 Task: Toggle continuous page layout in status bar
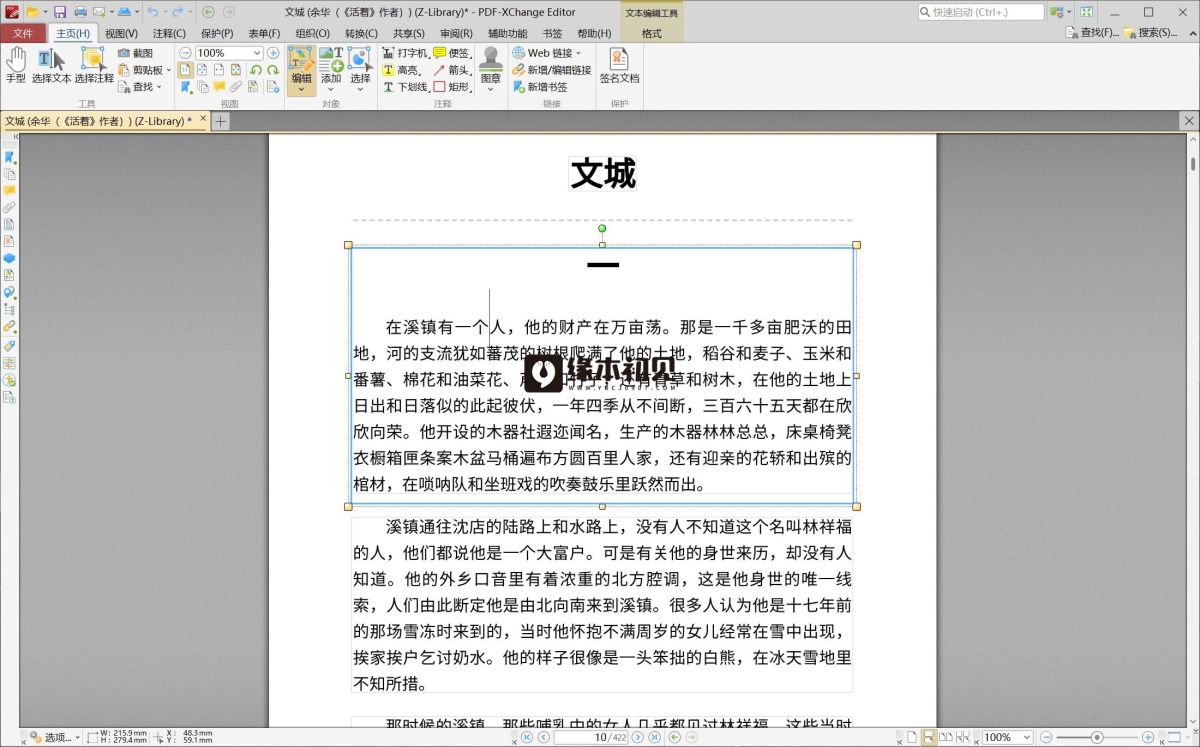[928, 737]
